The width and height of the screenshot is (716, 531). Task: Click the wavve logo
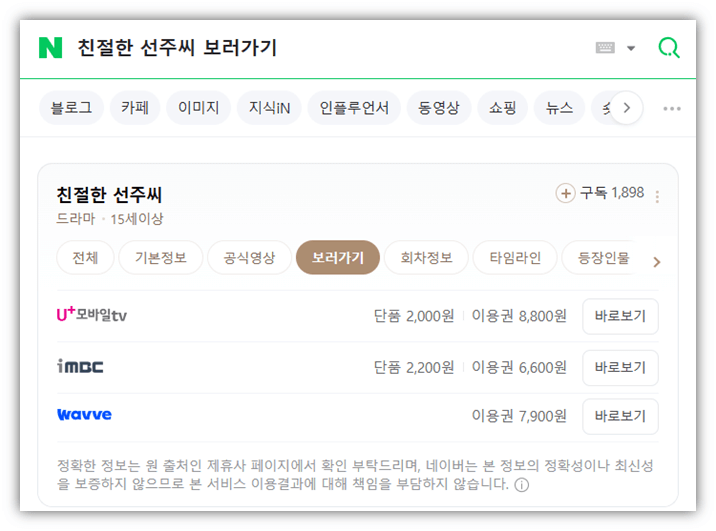coord(84,415)
